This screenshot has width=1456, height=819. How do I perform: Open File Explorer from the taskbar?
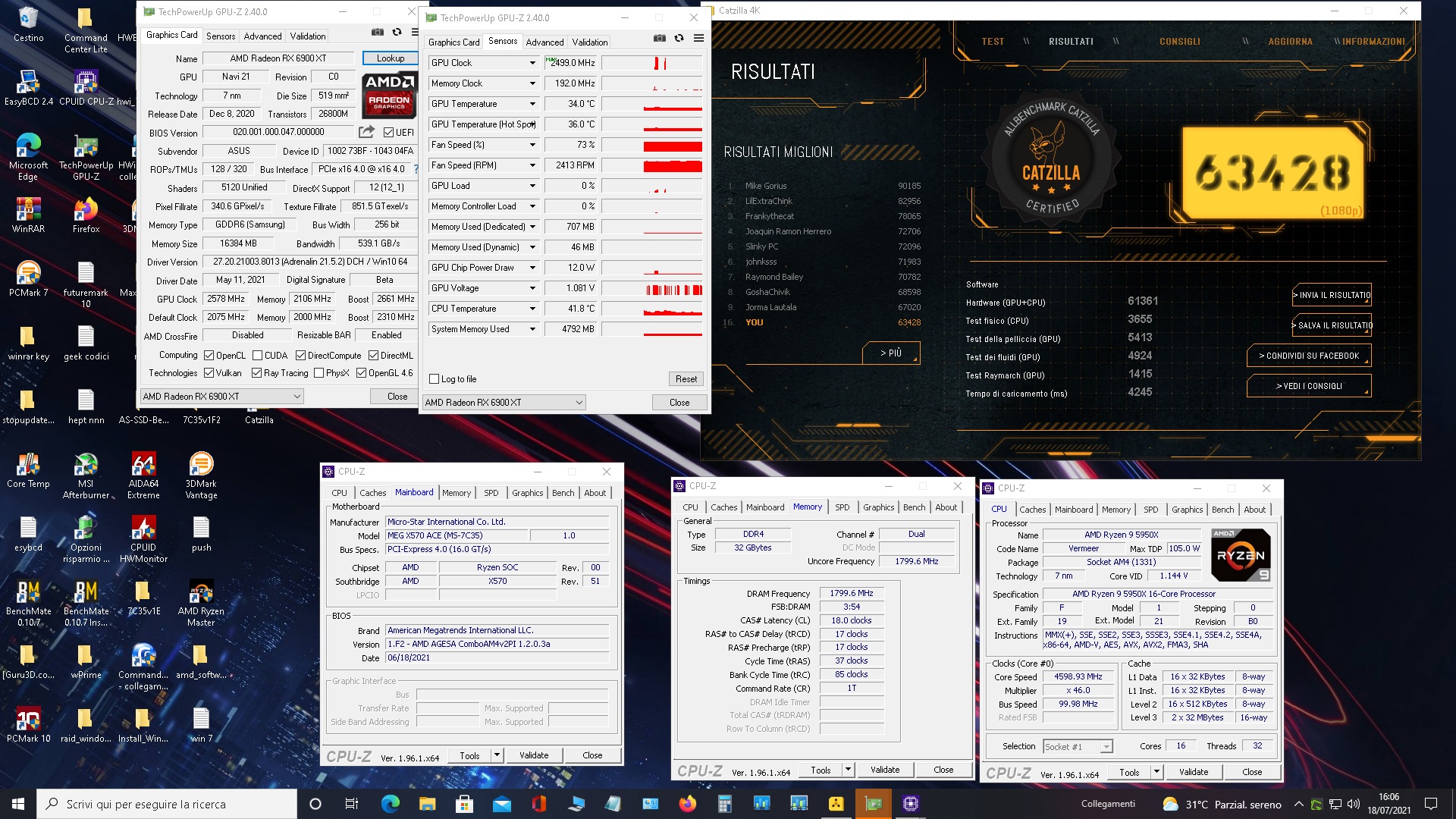[427, 804]
